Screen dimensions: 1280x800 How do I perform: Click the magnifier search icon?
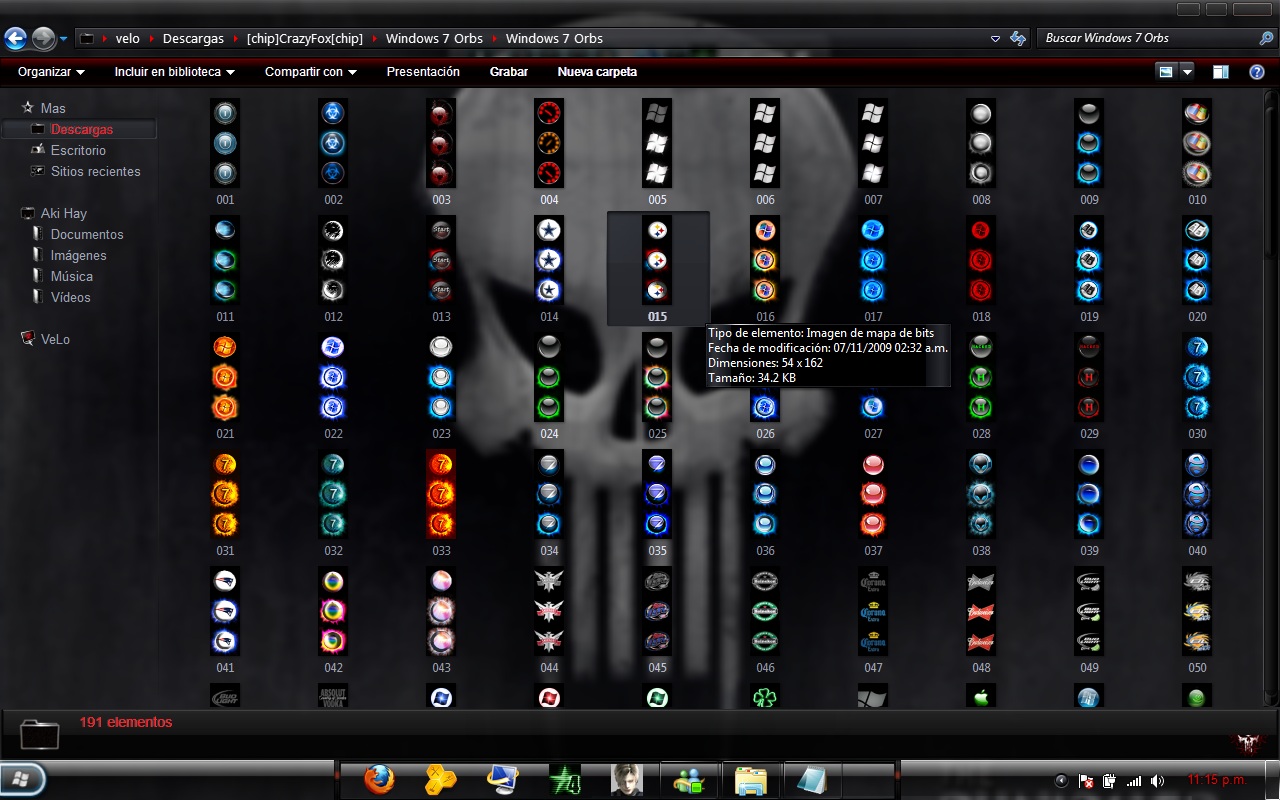click(1266, 38)
